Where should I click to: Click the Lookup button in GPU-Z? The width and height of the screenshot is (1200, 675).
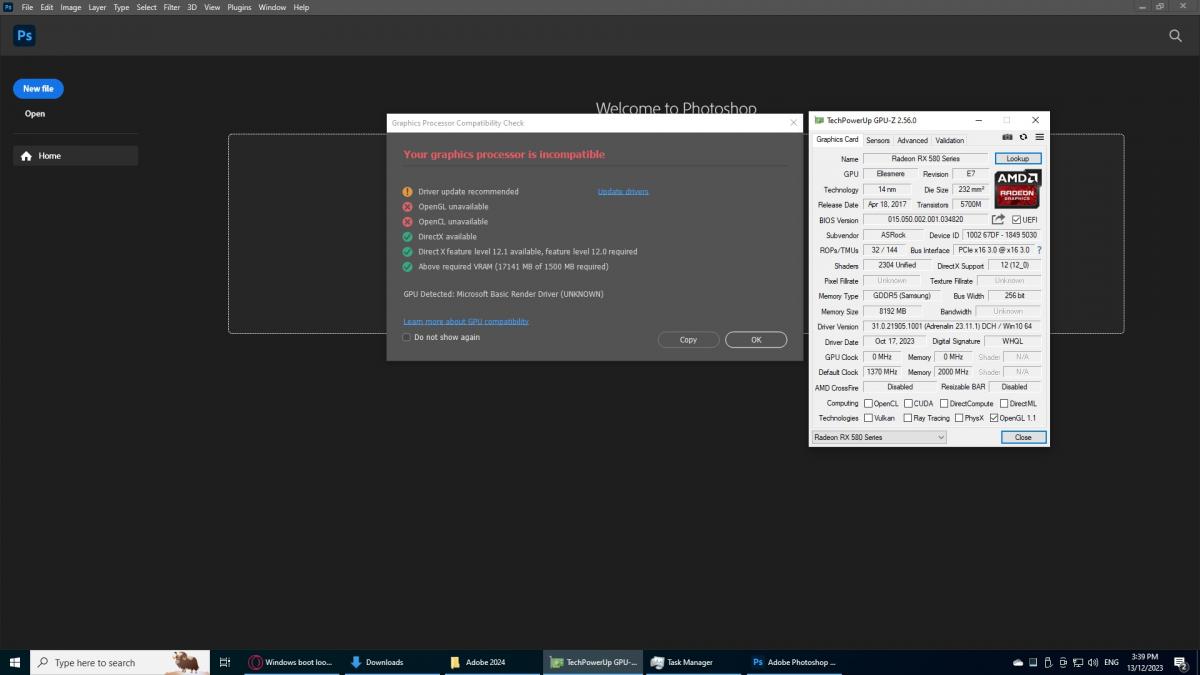click(x=1018, y=158)
